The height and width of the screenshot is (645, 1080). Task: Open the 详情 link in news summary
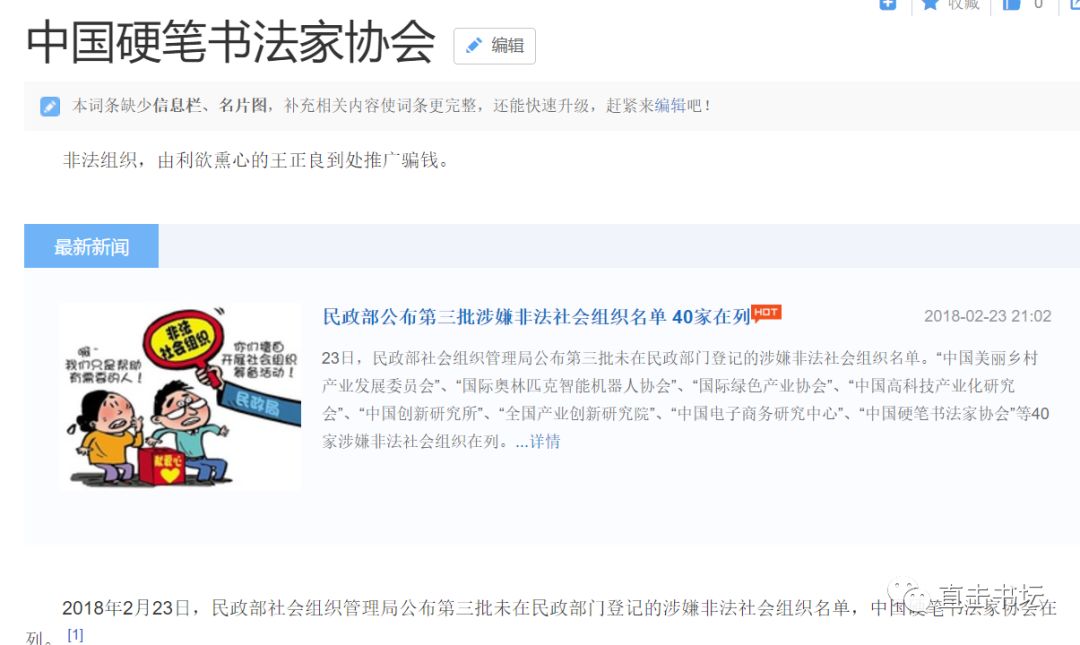[x=545, y=442]
